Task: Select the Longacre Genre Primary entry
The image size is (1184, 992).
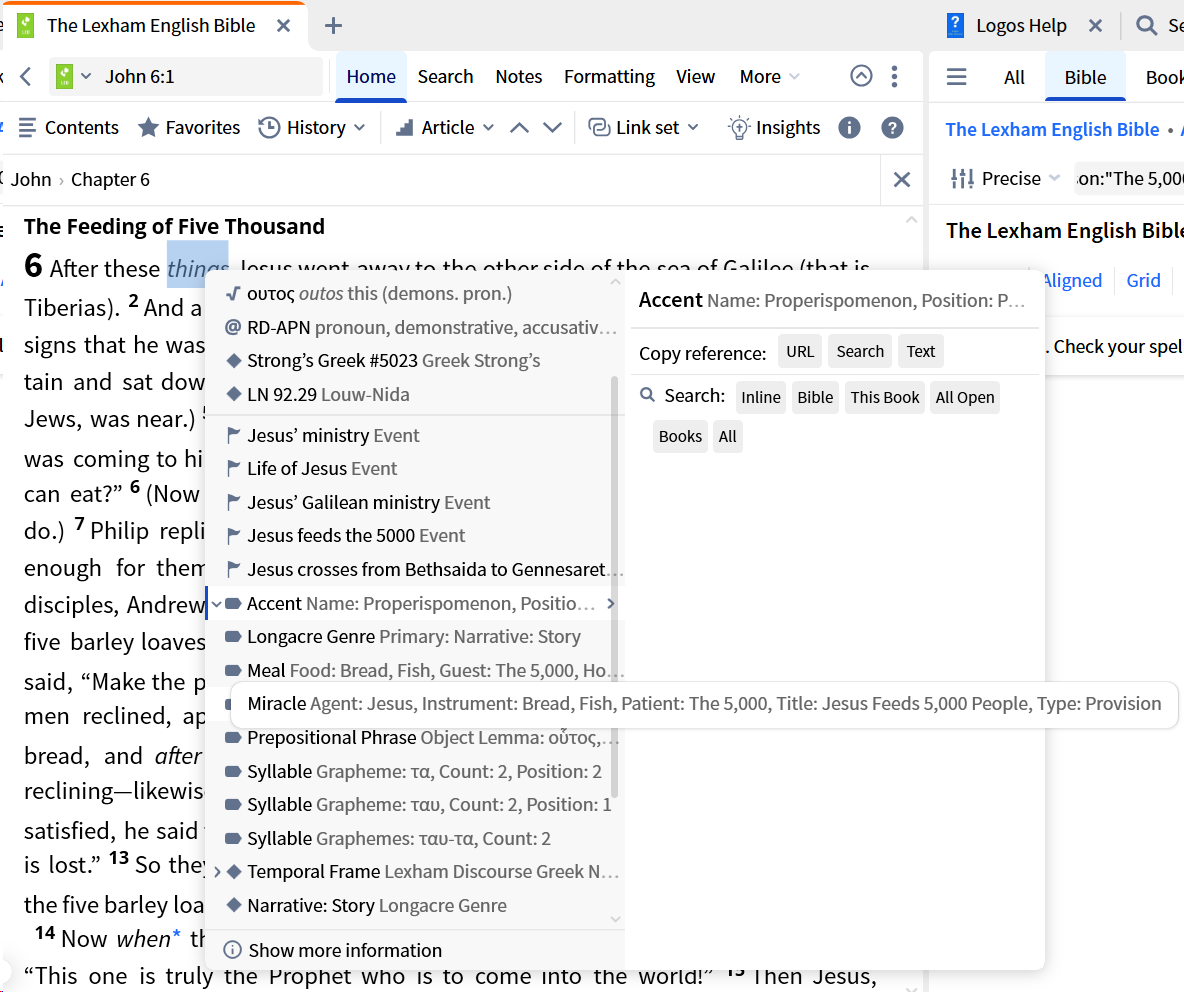Action: (x=415, y=637)
